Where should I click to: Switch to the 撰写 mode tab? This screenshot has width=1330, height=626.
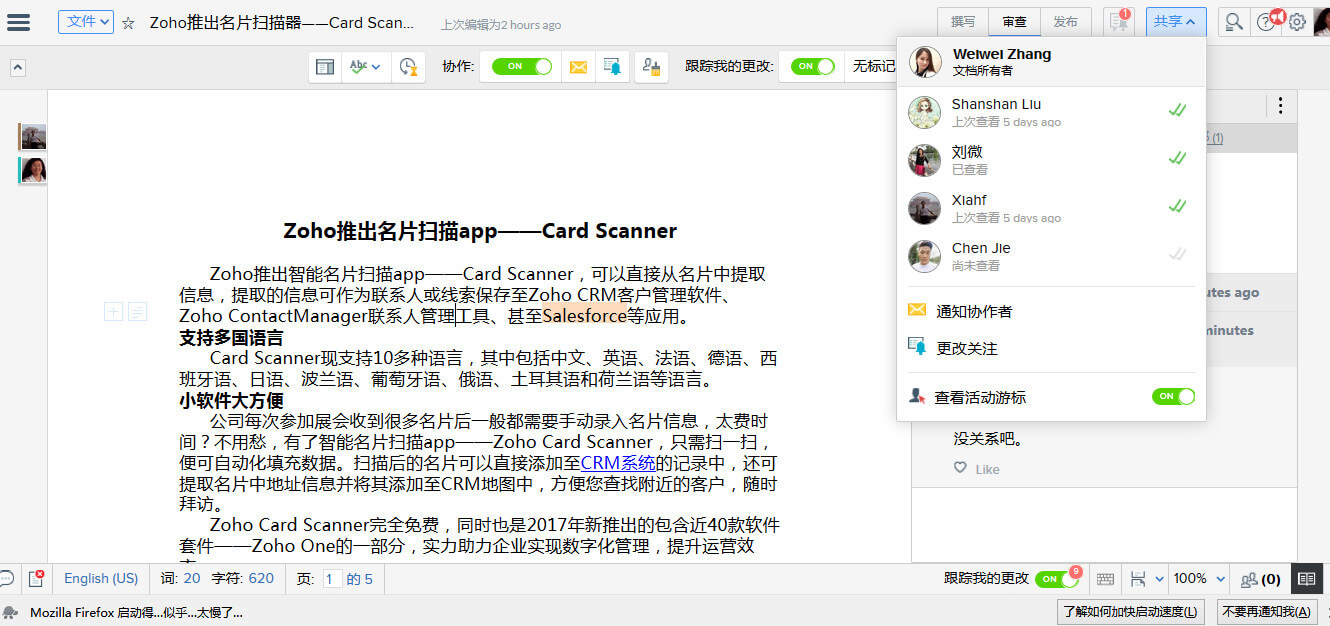pyautogui.click(x=962, y=22)
